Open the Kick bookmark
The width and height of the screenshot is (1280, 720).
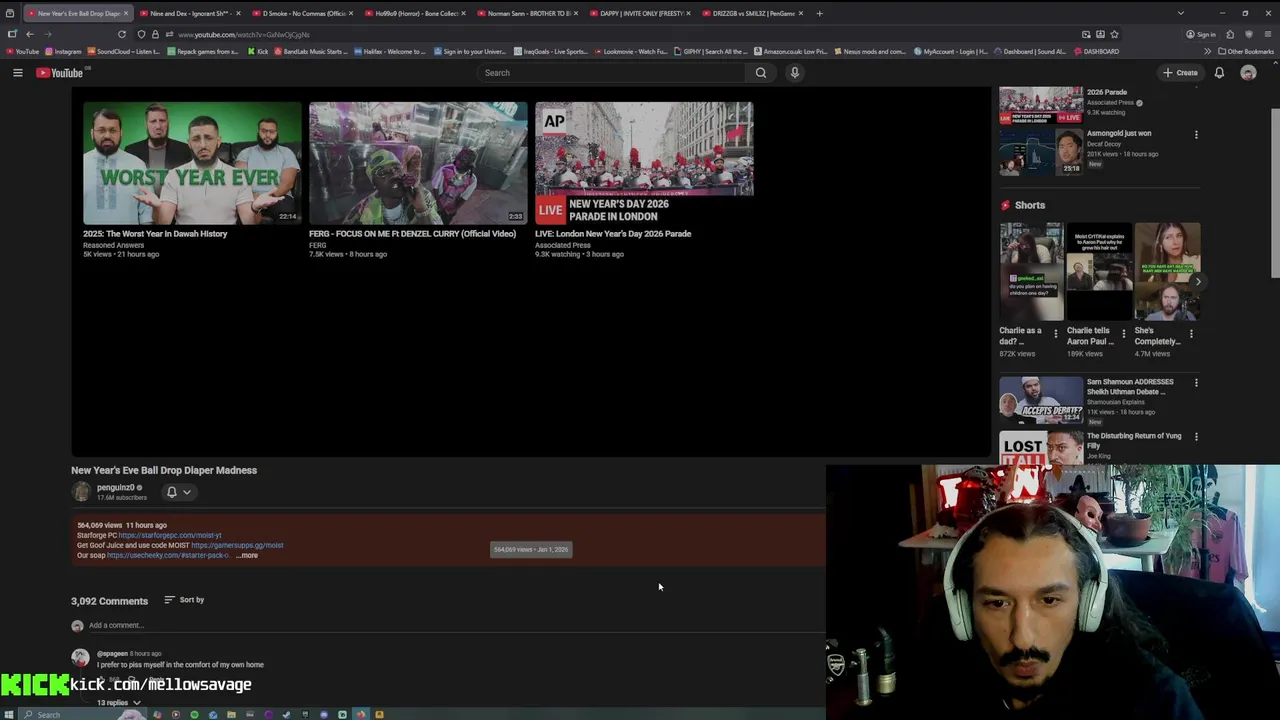(258, 52)
